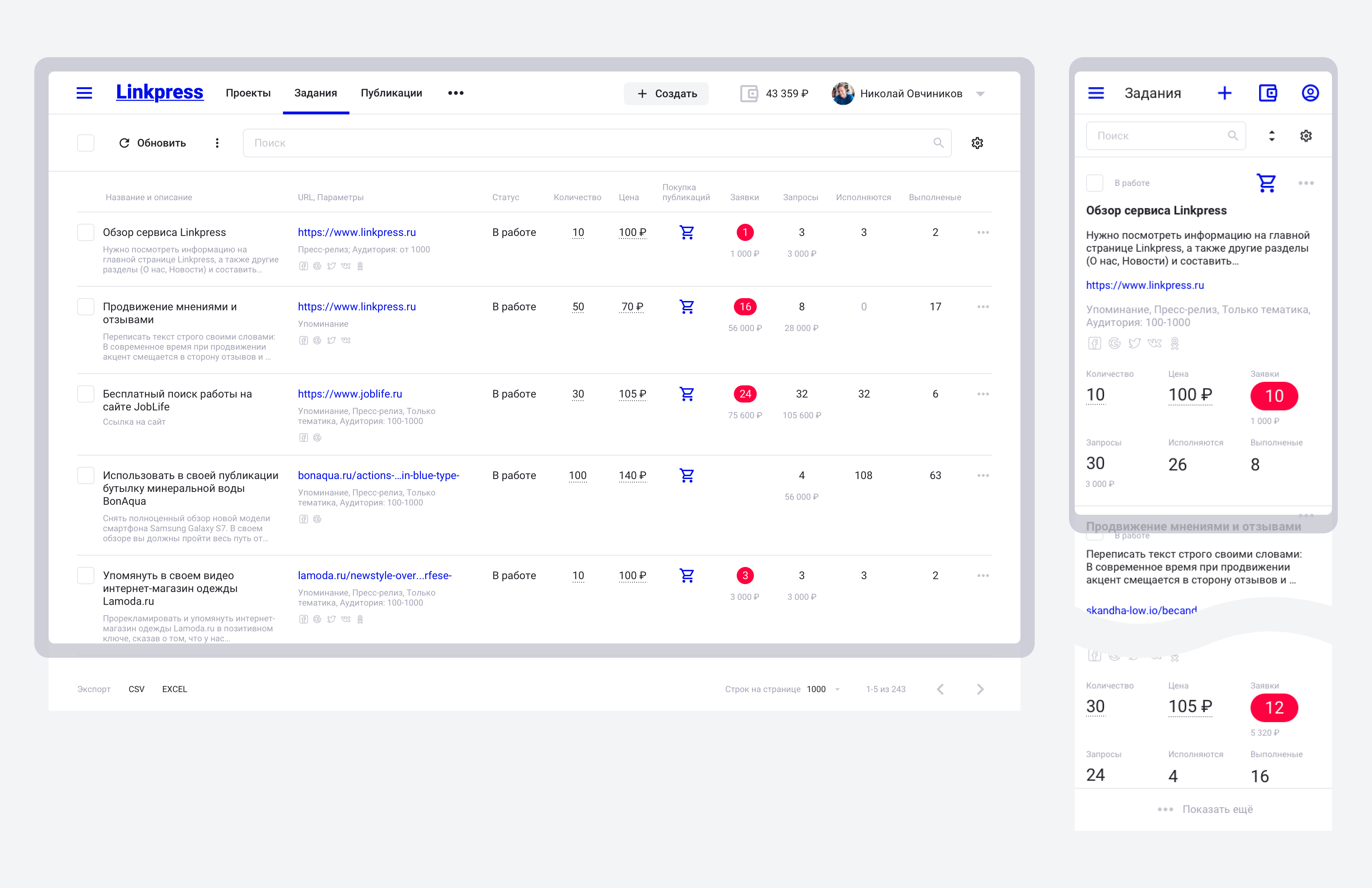This screenshot has width=1372, height=888.
Task: Switch to the Проекты tab
Action: 248,93
